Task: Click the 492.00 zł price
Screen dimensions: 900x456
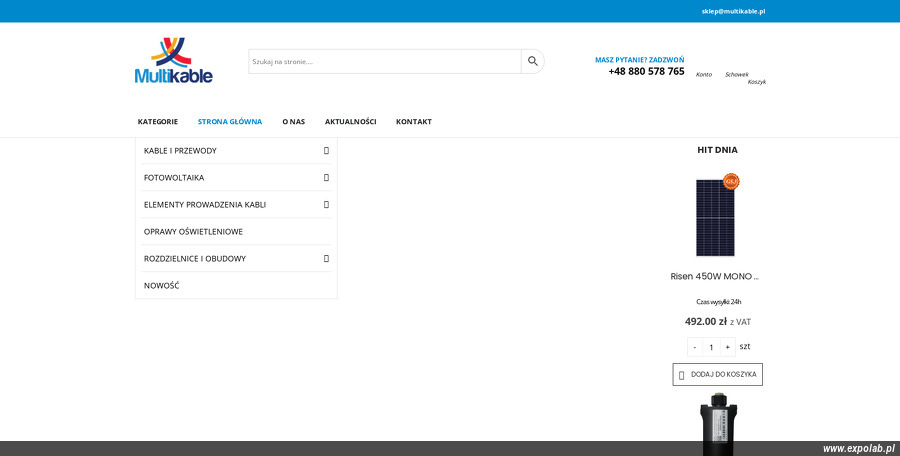Action: [x=706, y=322]
